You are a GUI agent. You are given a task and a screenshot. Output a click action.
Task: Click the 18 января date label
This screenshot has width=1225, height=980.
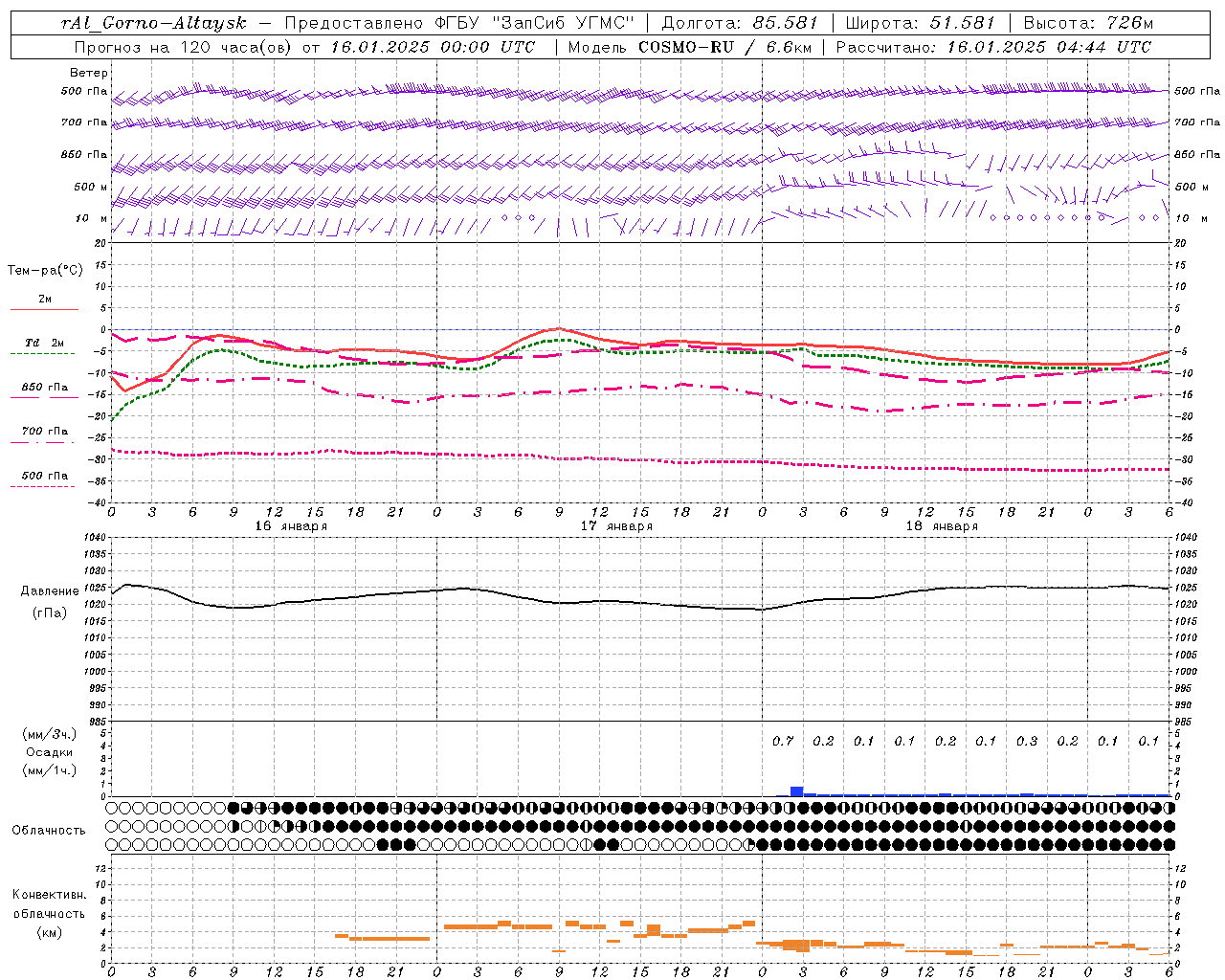click(x=942, y=526)
